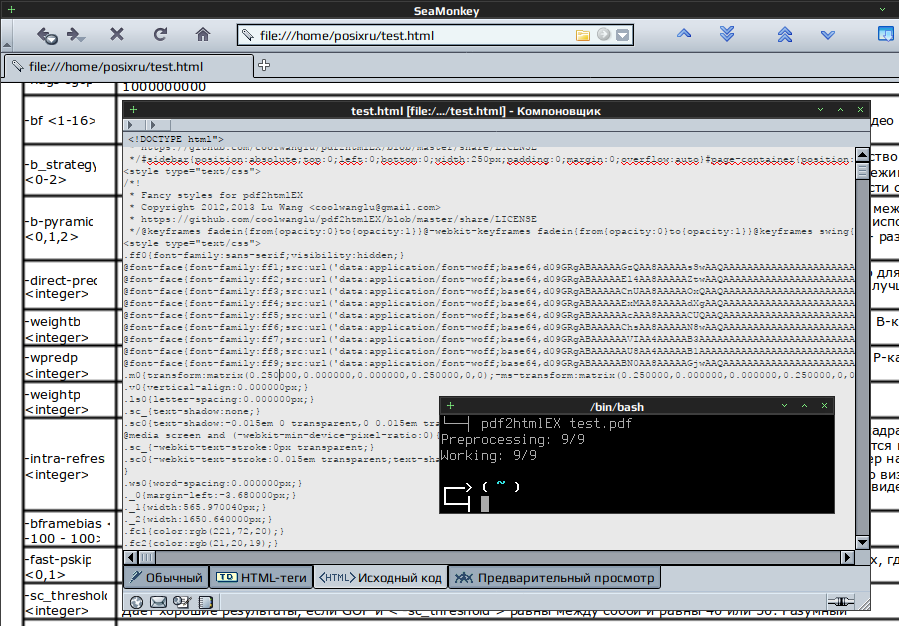Open Navigator via globe icon in Composer status bar
The width and height of the screenshot is (899, 626).
coord(136,602)
